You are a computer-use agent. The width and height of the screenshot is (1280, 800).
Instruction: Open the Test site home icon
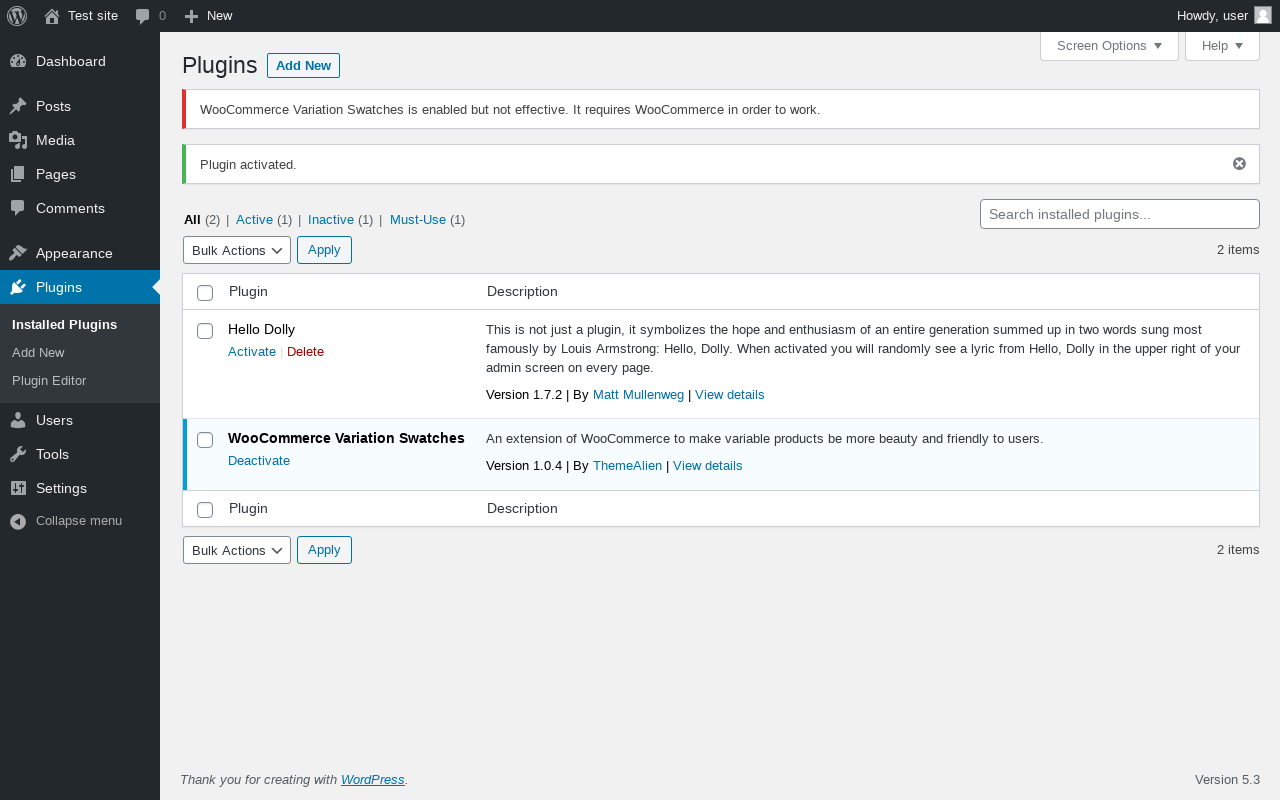coord(52,16)
